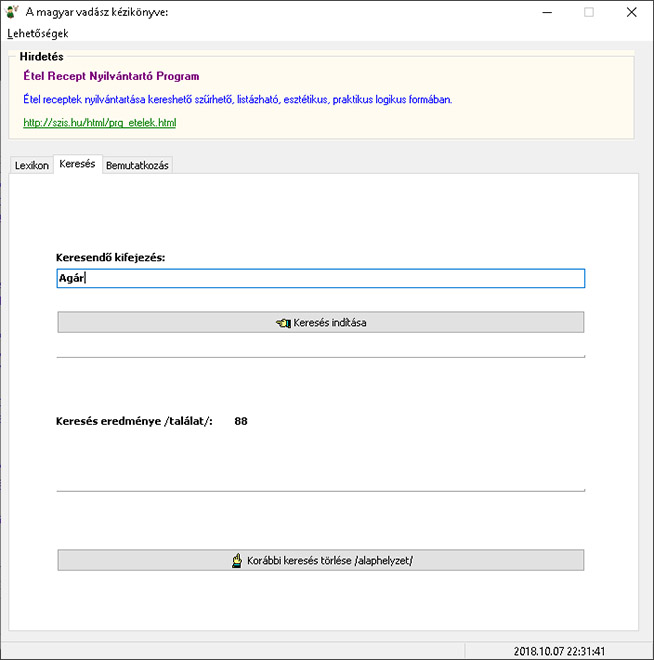
Task: Click the Keresés eredménye /találat/ label
Action: click(134, 421)
